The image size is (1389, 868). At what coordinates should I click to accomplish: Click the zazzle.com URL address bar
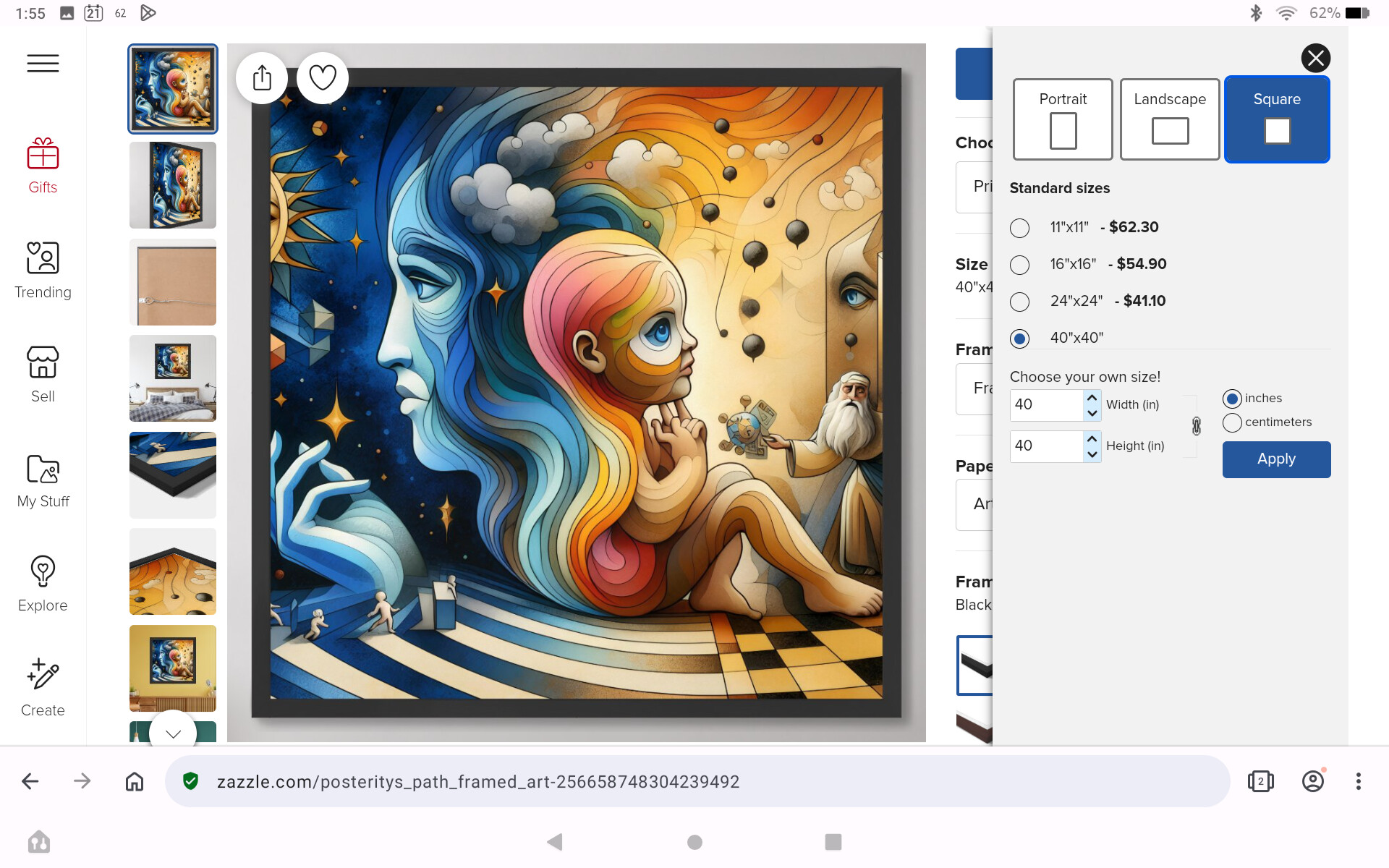[x=697, y=781]
